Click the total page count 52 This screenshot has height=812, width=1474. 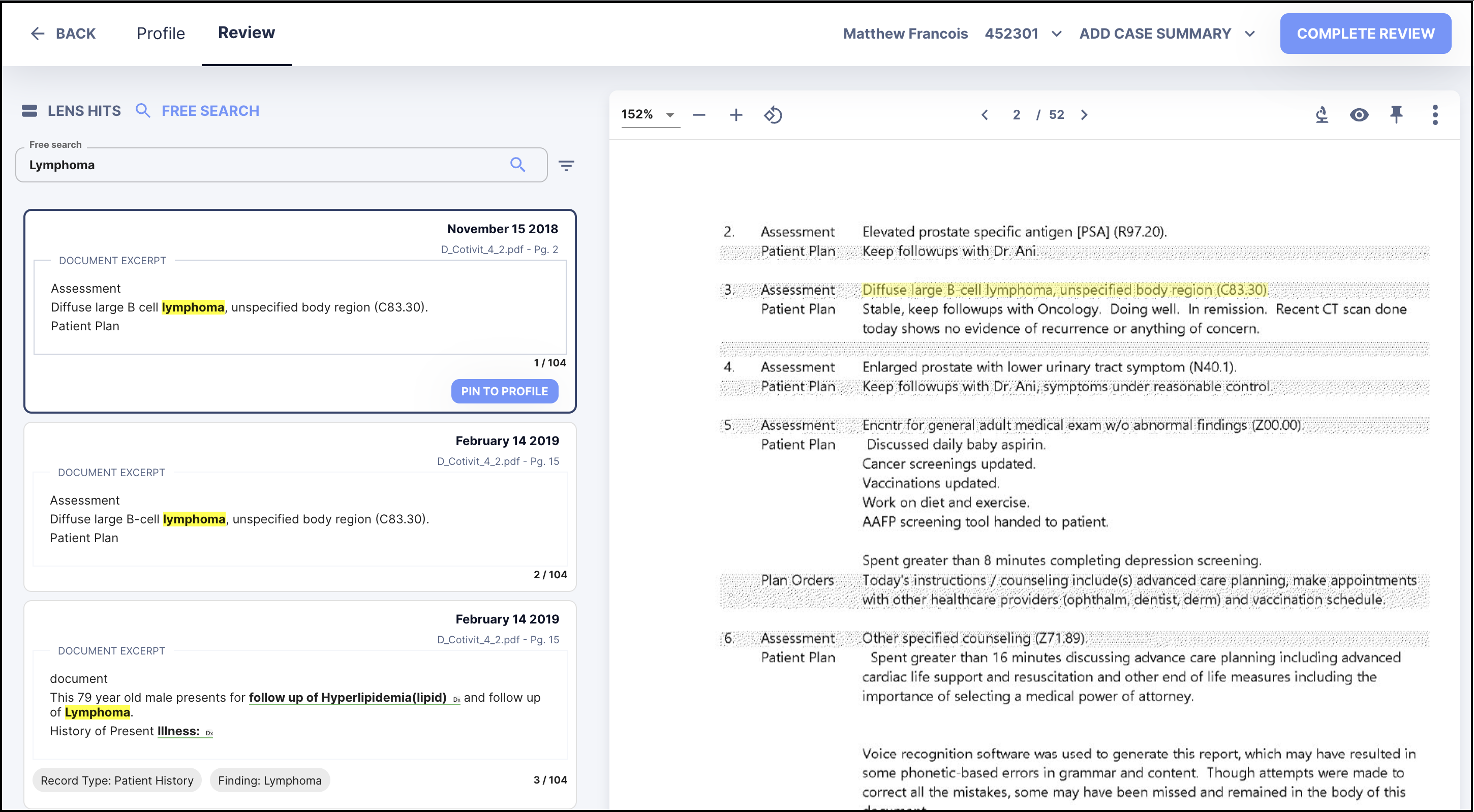click(1056, 115)
